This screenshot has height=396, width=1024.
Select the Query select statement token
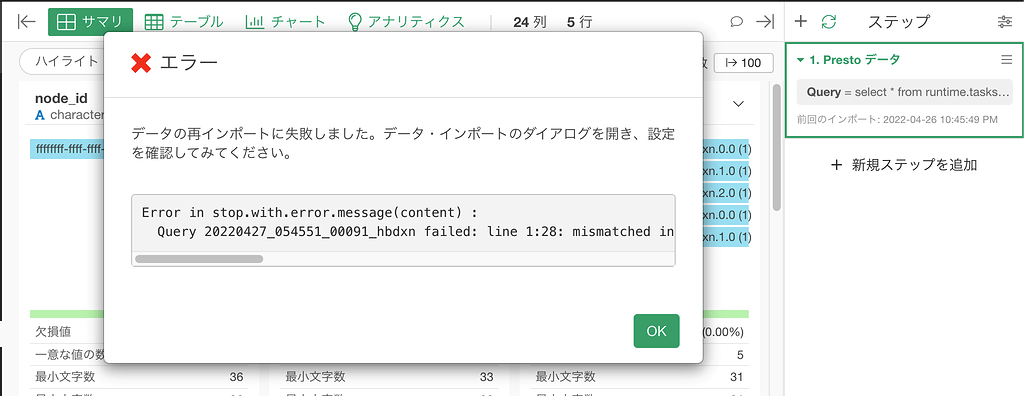[x=904, y=92]
